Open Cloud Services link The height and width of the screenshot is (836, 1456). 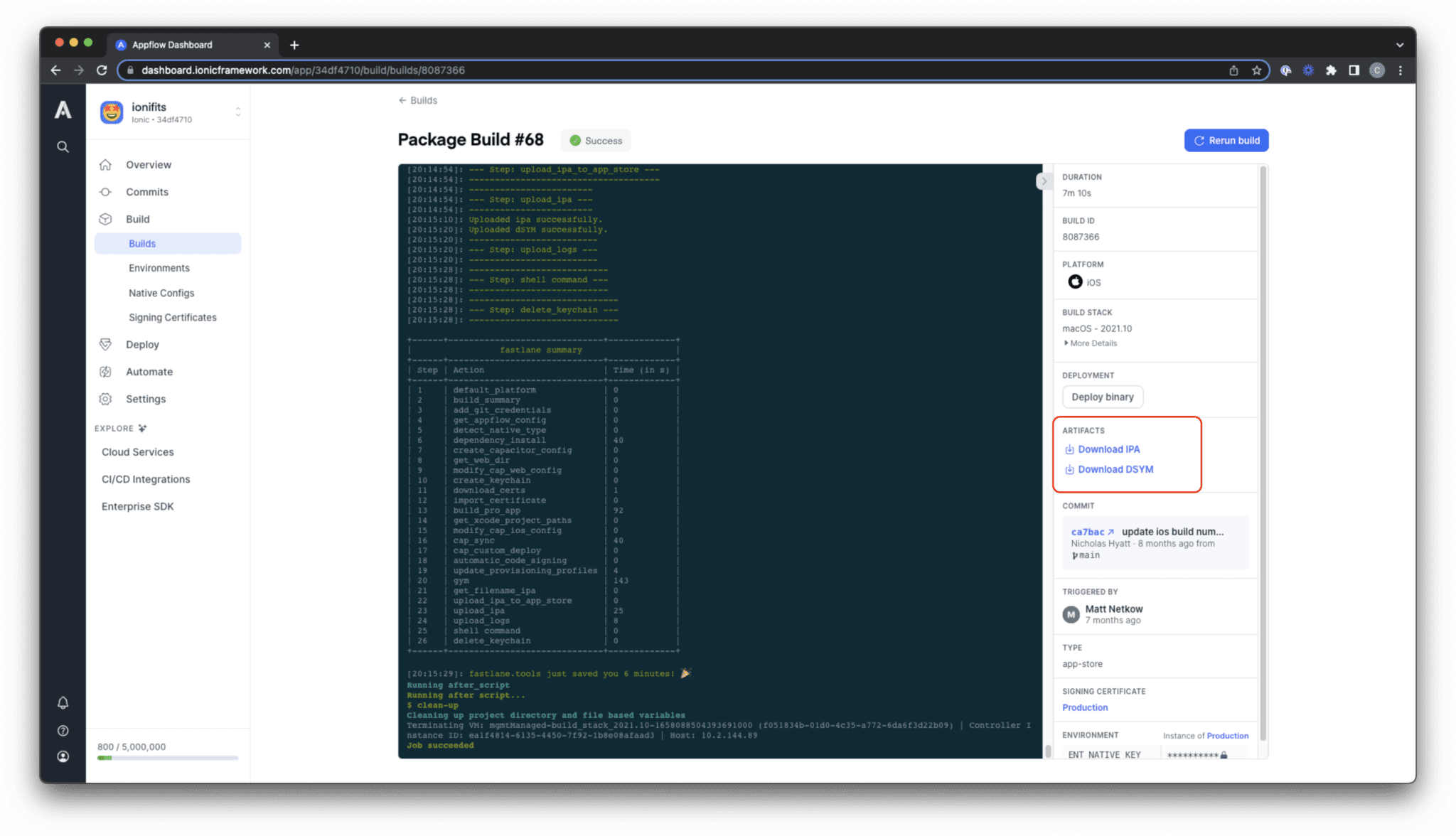click(x=138, y=452)
